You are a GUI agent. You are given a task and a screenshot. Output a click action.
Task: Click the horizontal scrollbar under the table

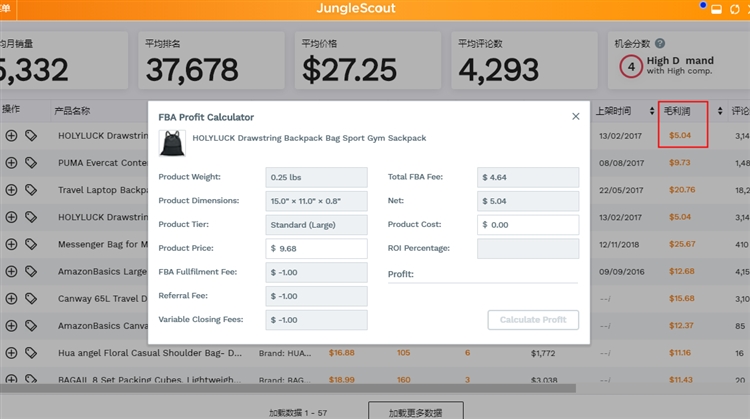click(287, 388)
